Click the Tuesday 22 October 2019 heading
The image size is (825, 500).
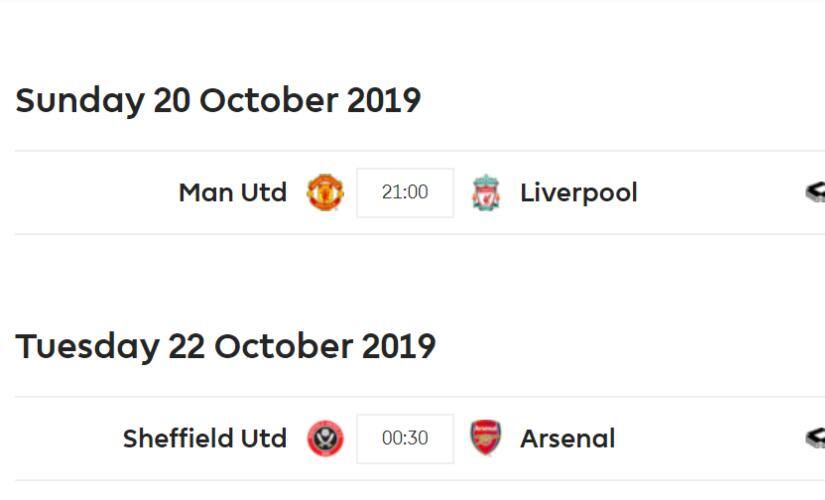coord(225,347)
